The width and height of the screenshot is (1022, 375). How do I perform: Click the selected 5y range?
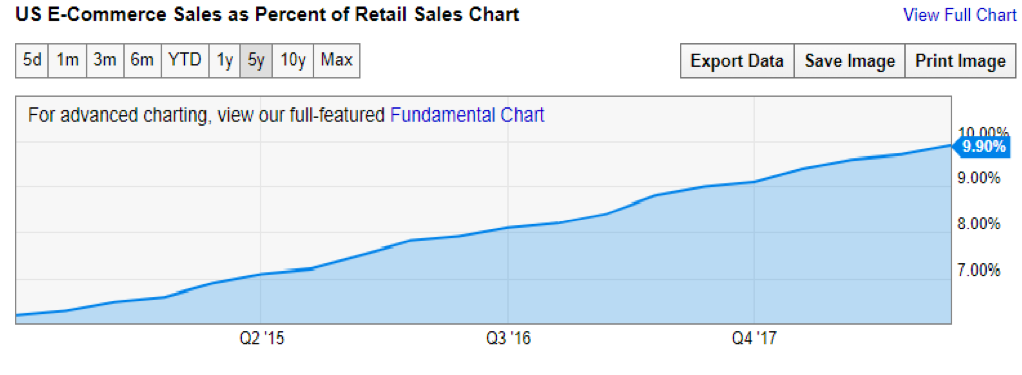pyautogui.click(x=256, y=61)
